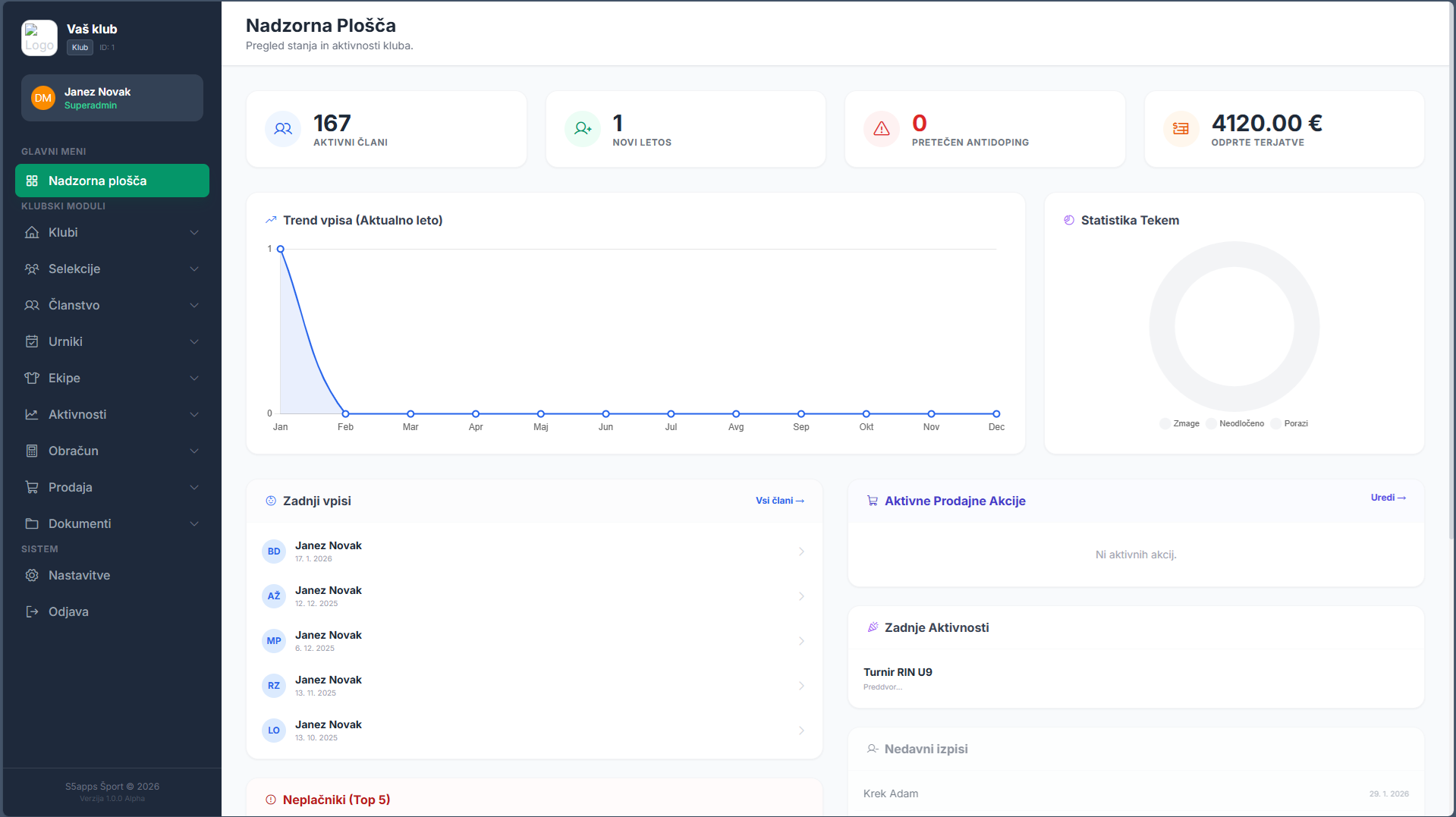Click the Ekipe jersey icon

(x=32, y=379)
